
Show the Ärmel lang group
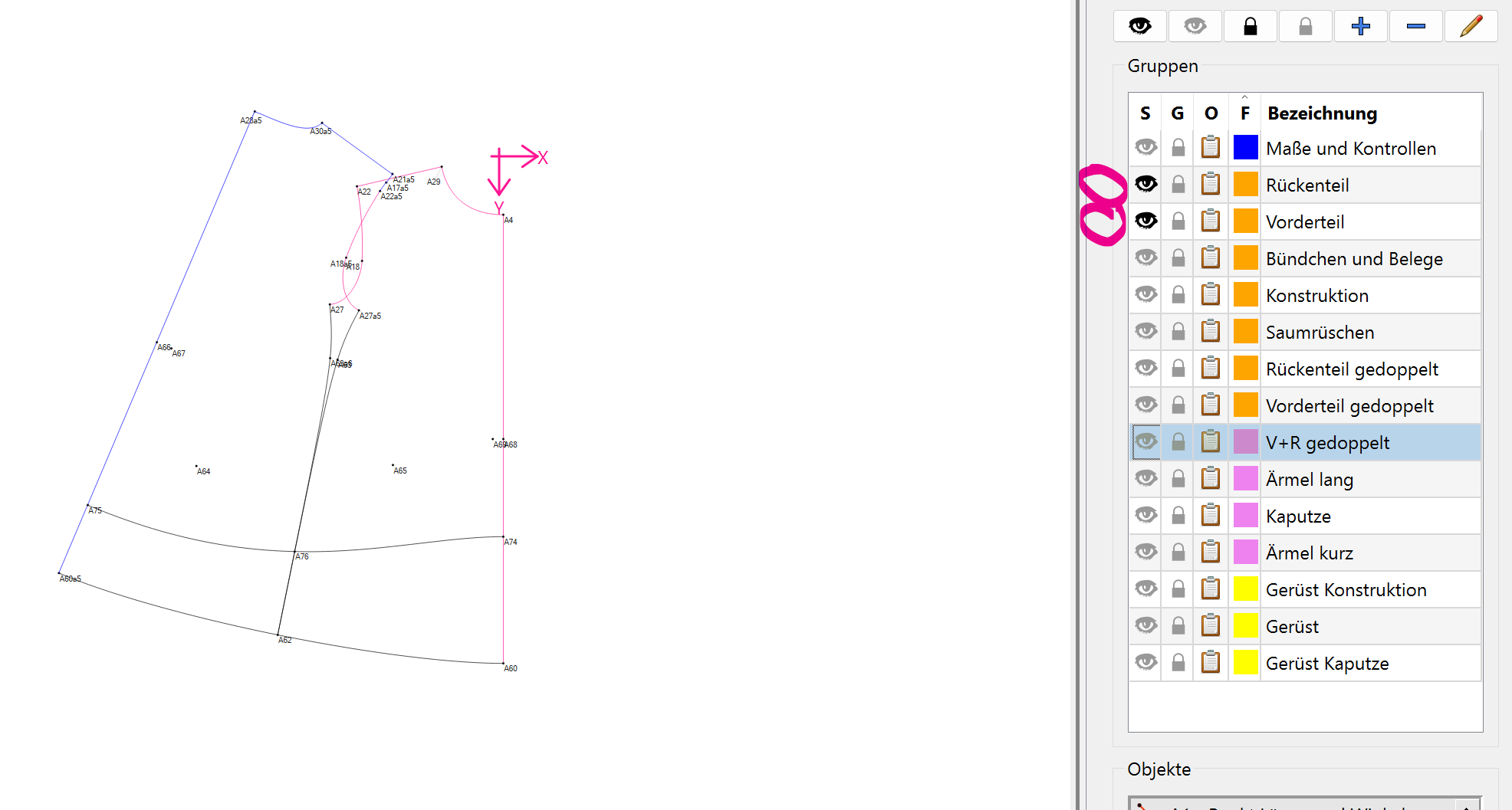(1146, 479)
